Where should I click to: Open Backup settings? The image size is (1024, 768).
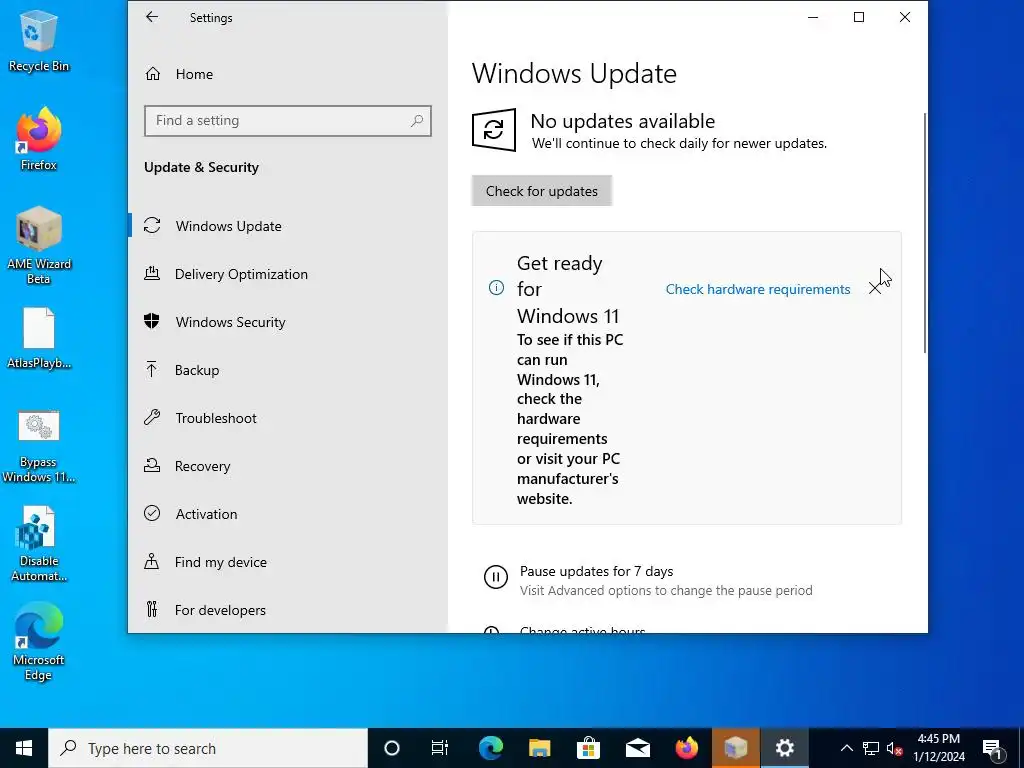287,370
